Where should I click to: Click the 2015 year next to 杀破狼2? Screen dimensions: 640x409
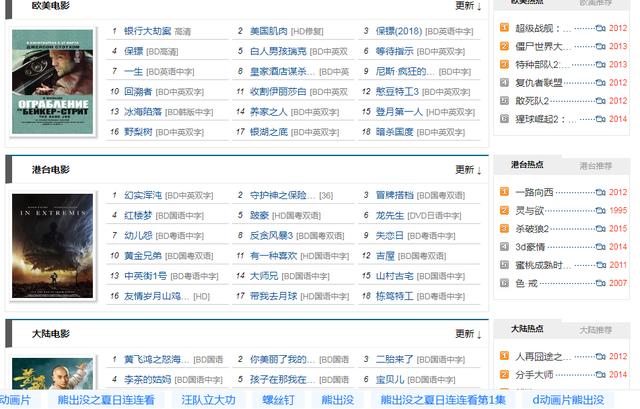pos(618,229)
